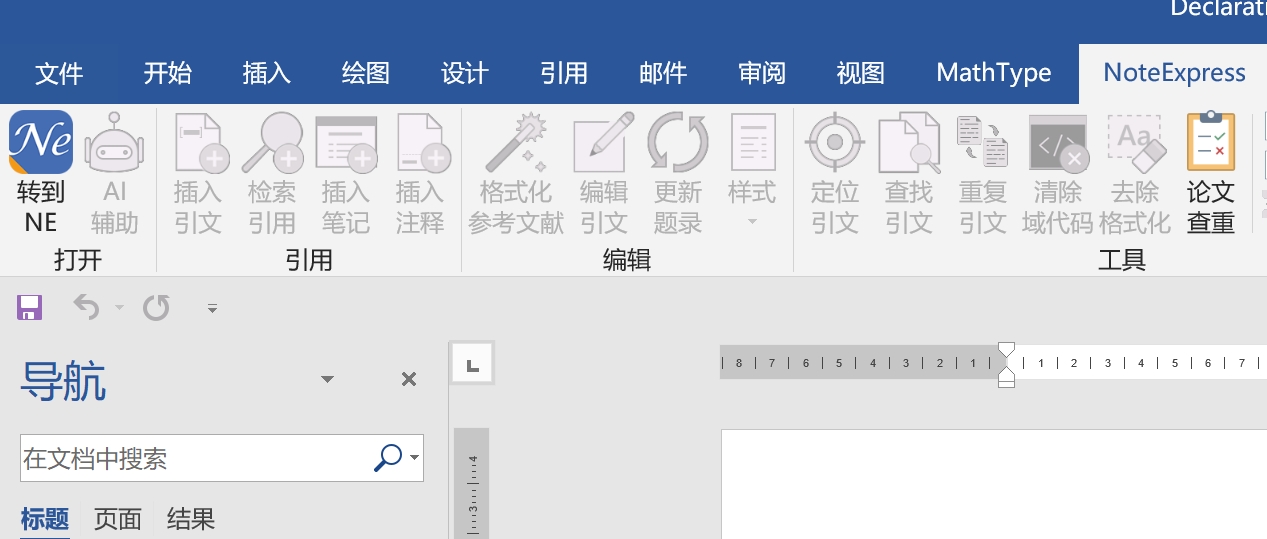Click the redo/repeat arrow icon

point(156,308)
